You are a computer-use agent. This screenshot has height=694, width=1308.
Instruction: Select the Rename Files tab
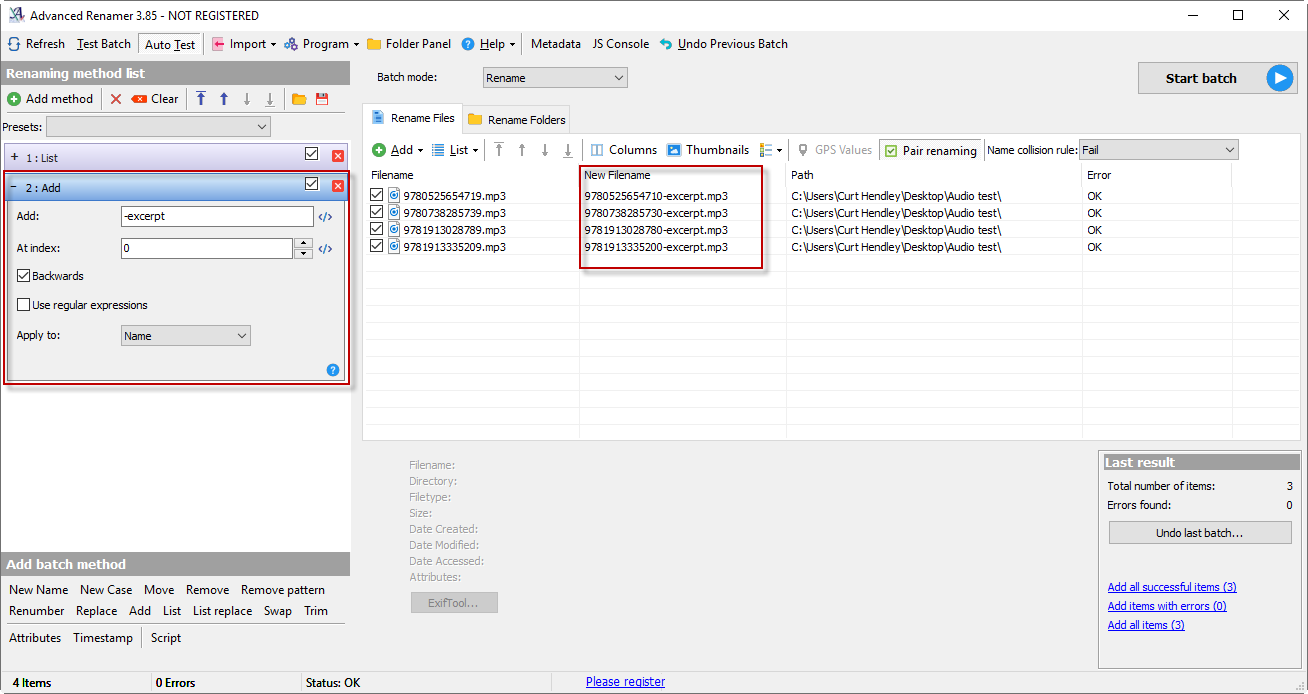point(413,118)
